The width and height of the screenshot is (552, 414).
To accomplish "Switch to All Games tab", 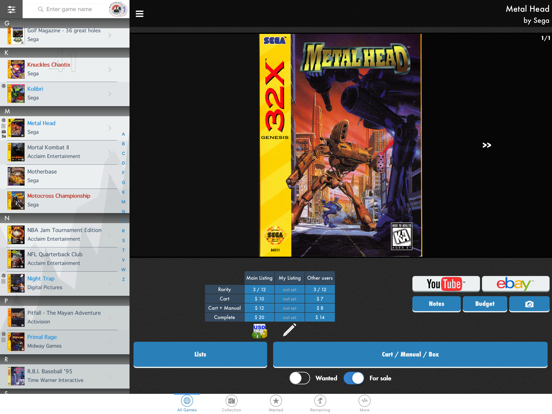I will 187,403.
